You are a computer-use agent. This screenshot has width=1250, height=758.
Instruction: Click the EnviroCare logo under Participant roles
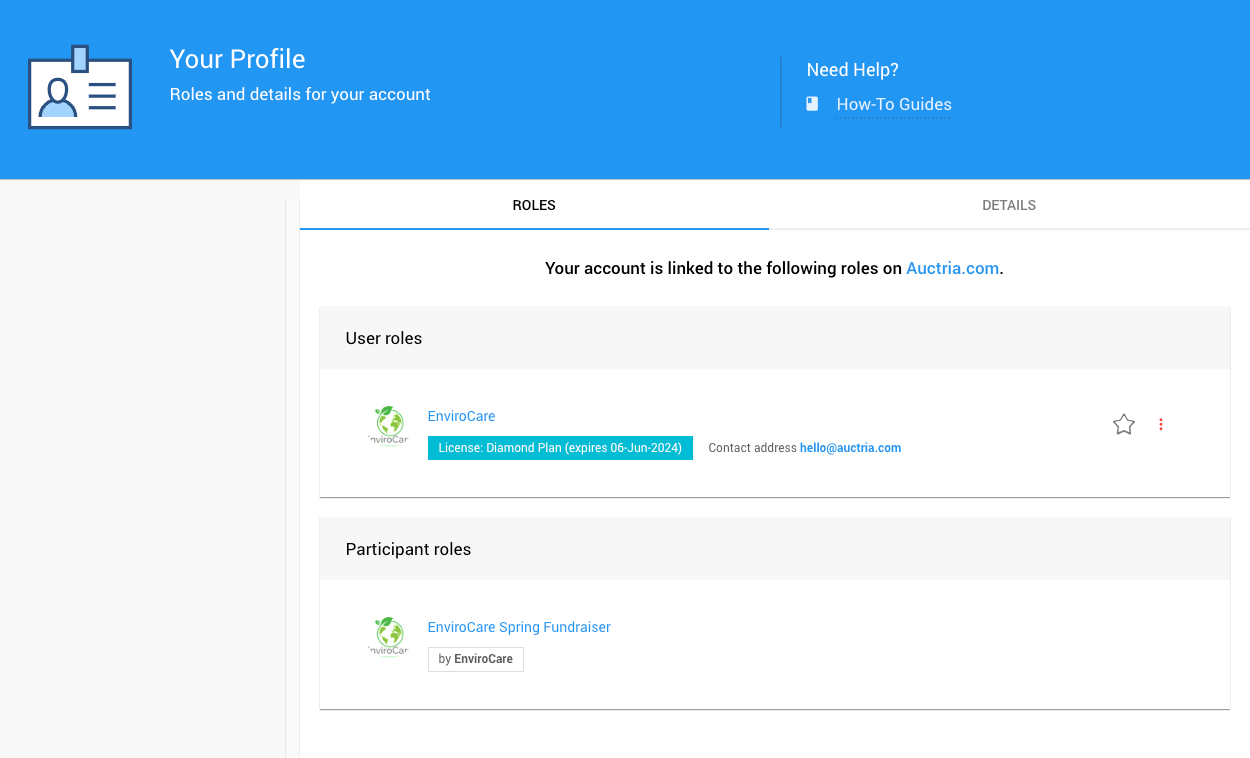coord(388,637)
